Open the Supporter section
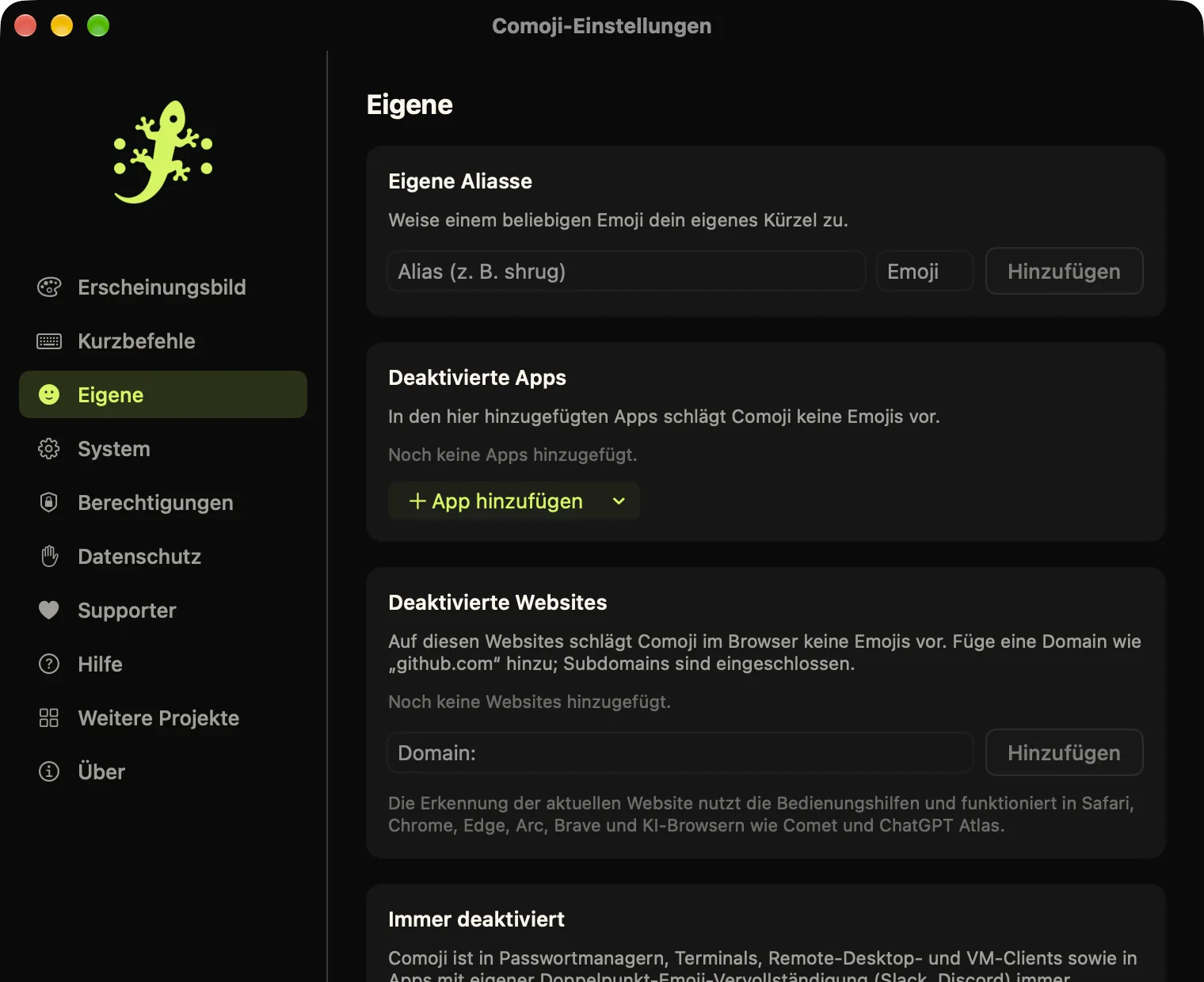The image size is (1204, 982). 163,611
